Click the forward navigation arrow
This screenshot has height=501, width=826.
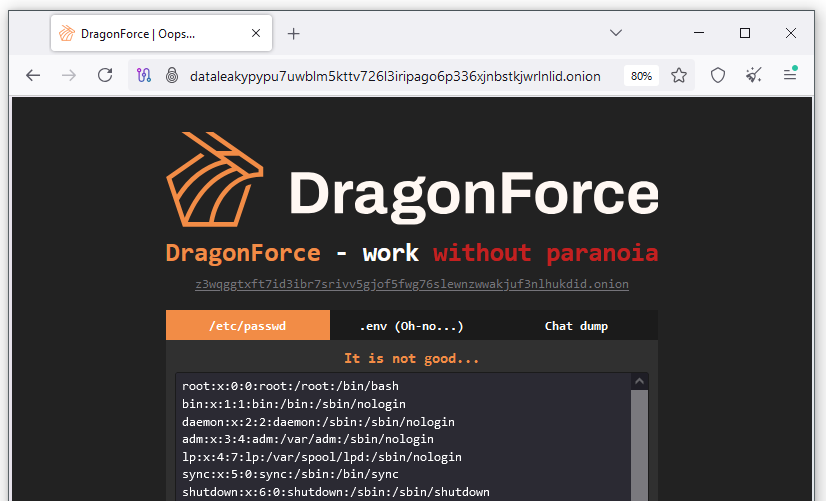tap(69, 75)
